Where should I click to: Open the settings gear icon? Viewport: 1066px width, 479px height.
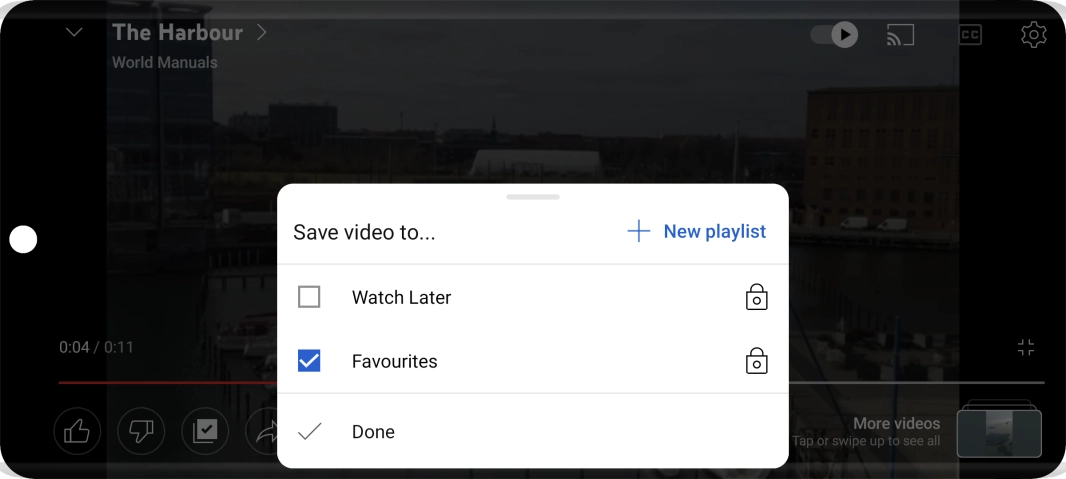(1033, 35)
